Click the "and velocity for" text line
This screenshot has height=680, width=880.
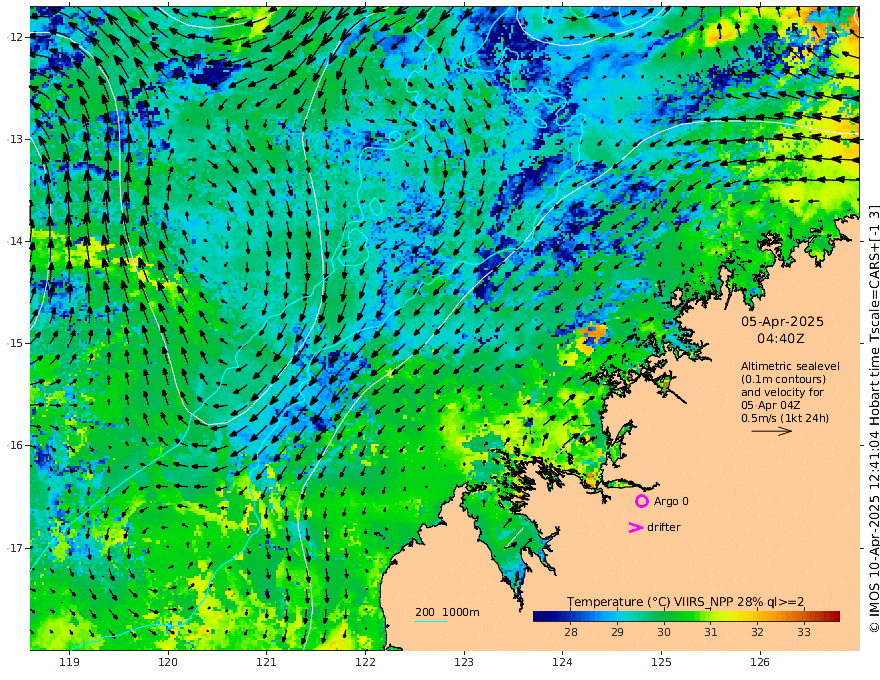[x=782, y=392]
